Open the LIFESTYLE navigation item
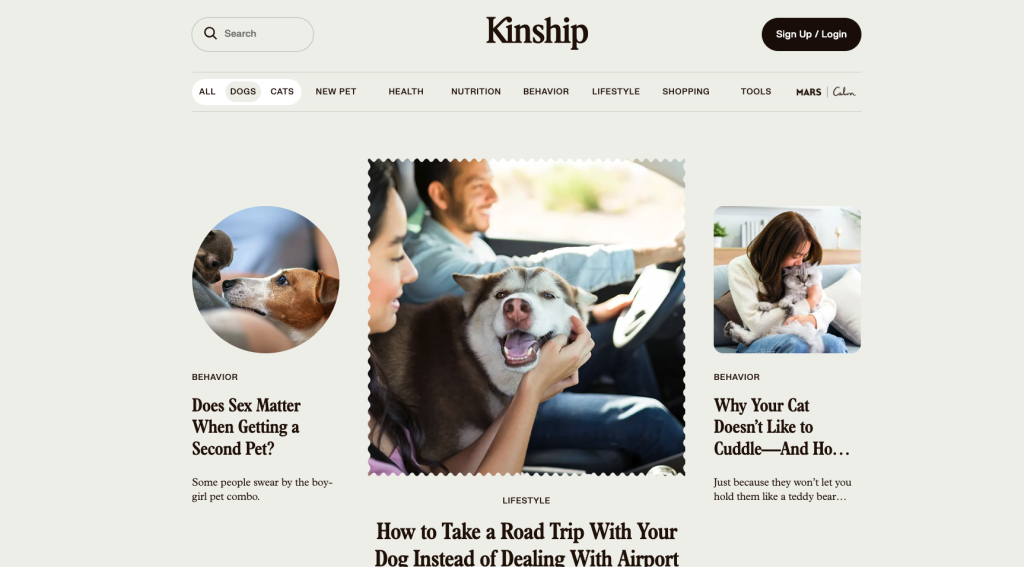This screenshot has height=567, width=1024. click(x=616, y=91)
